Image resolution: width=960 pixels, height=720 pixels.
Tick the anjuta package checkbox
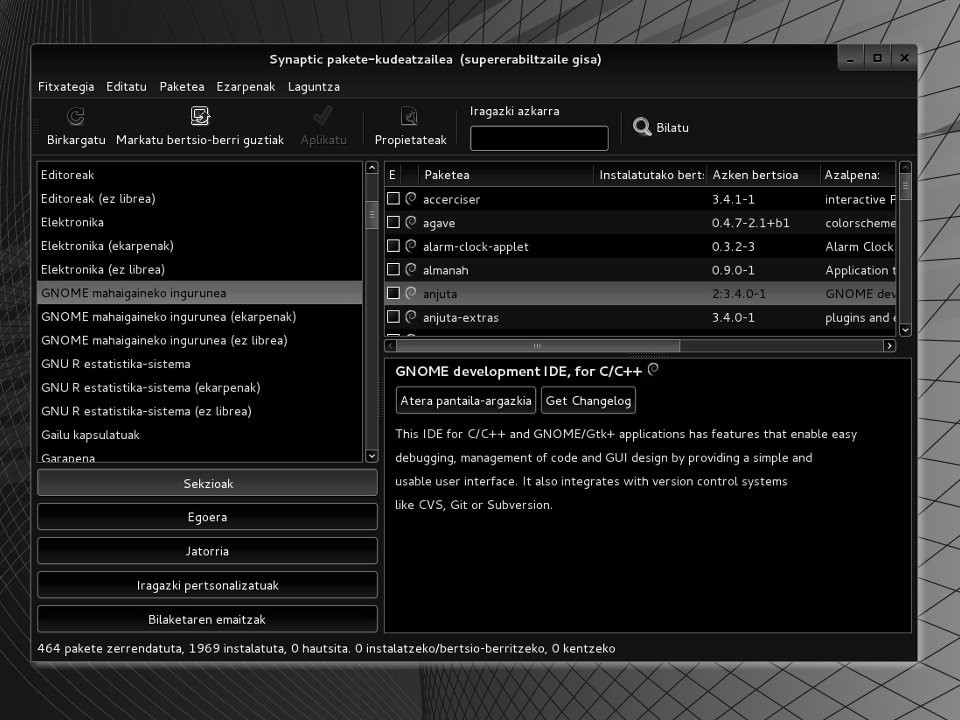click(x=394, y=293)
